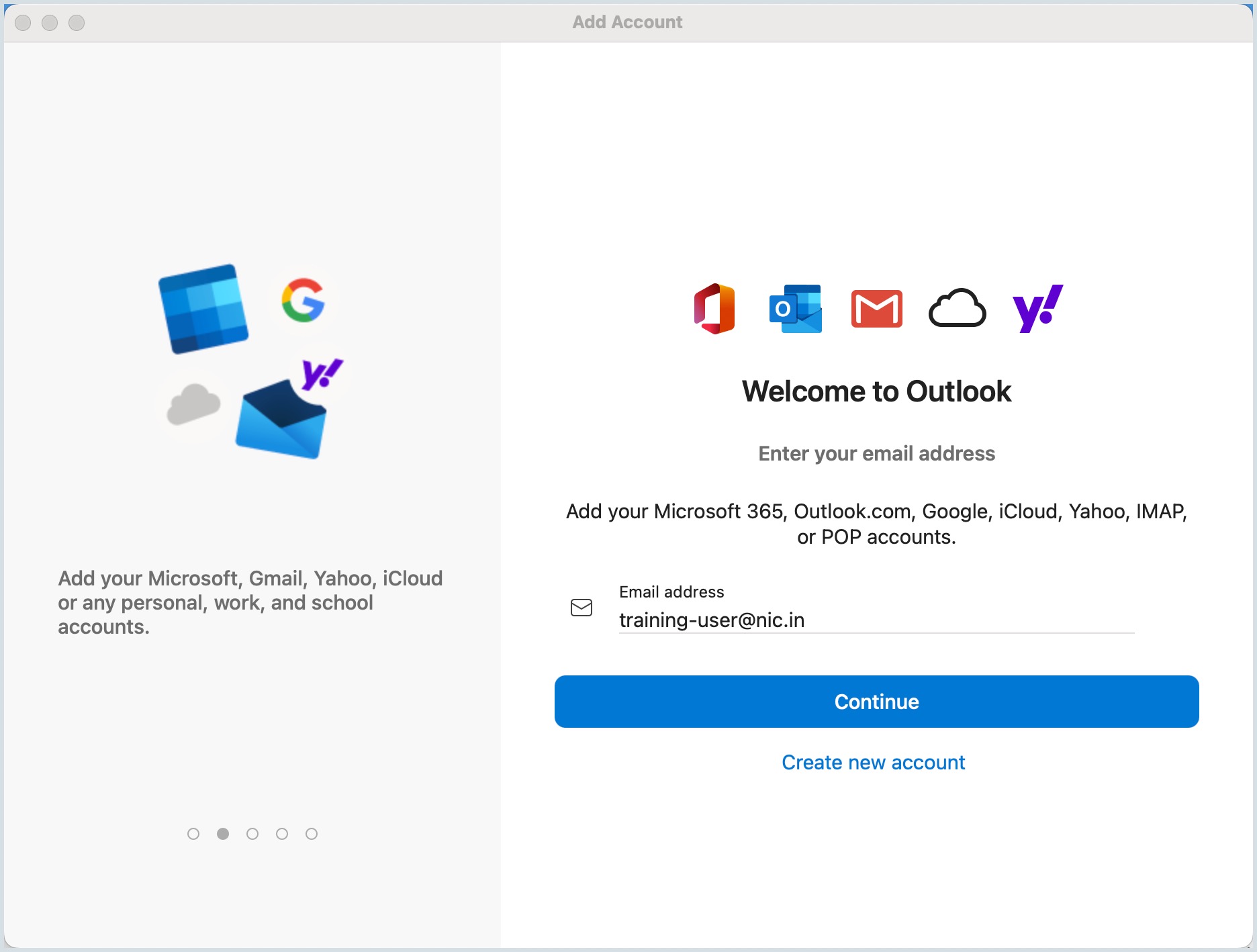Open the Create new account link

(x=874, y=763)
